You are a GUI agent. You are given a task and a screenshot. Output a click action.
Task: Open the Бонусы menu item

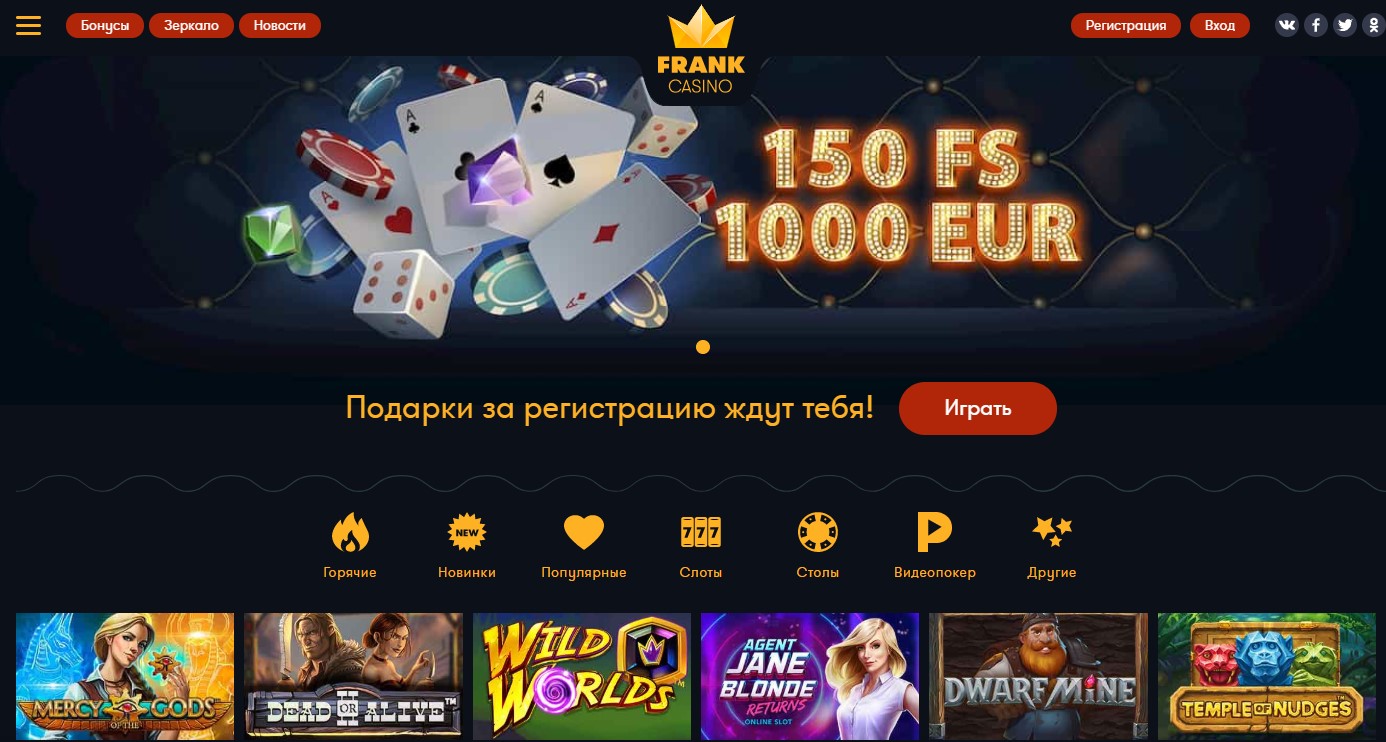[105, 26]
